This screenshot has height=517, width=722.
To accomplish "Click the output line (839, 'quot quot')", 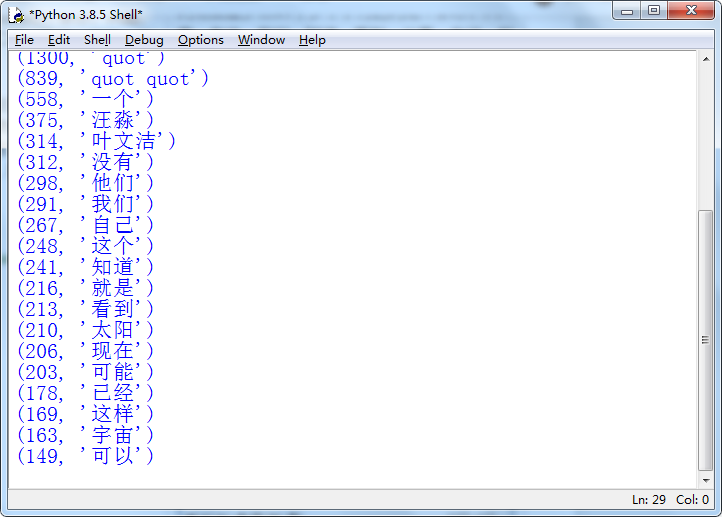I will pyautogui.click(x=113, y=79).
